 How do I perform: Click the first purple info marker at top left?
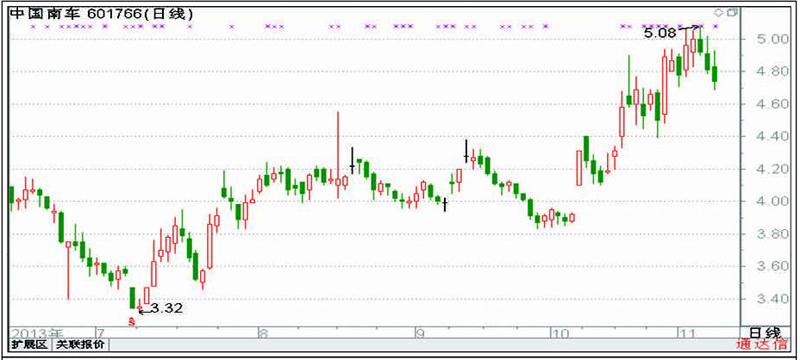pos(34,26)
